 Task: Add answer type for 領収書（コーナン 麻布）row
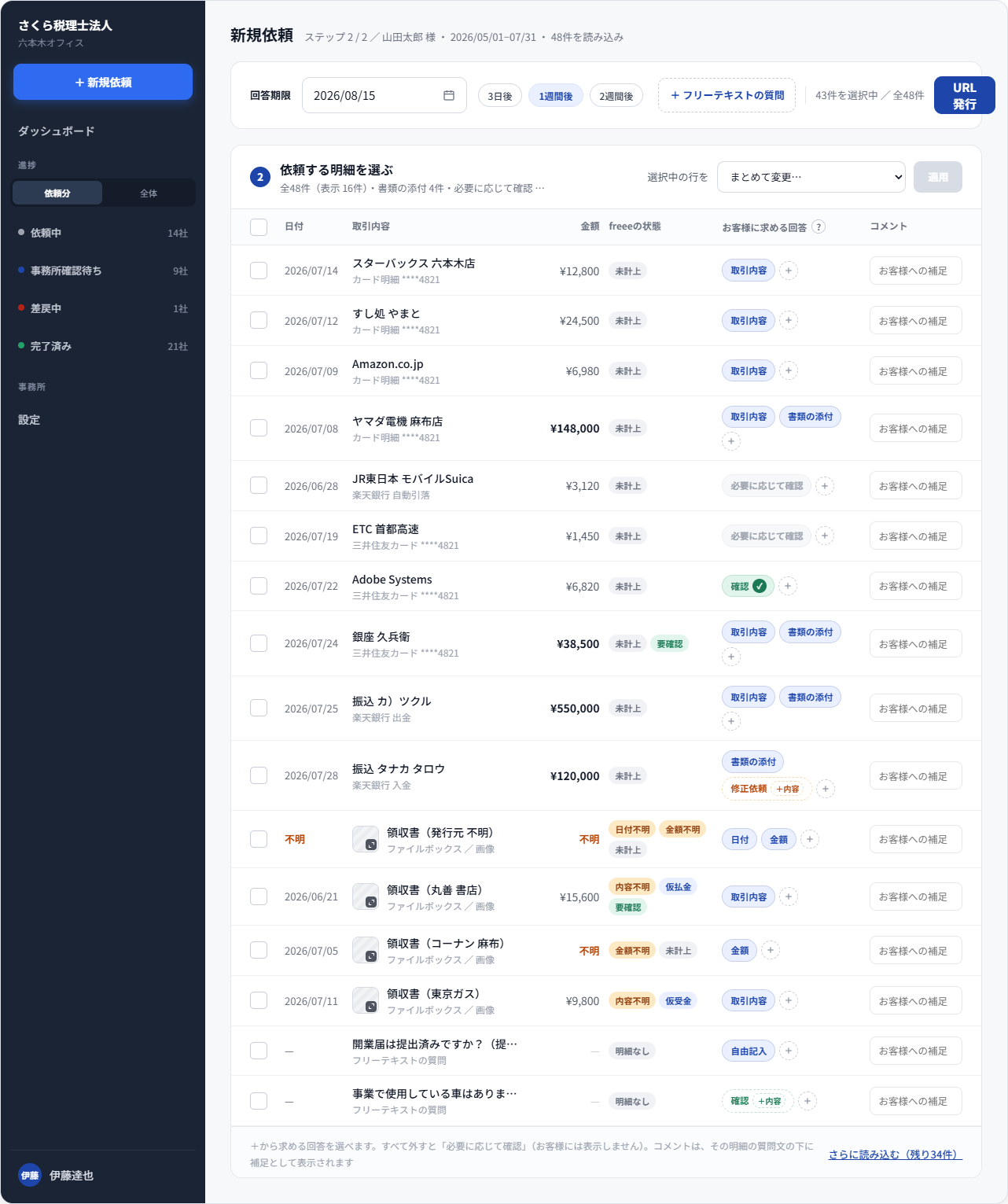point(771,950)
